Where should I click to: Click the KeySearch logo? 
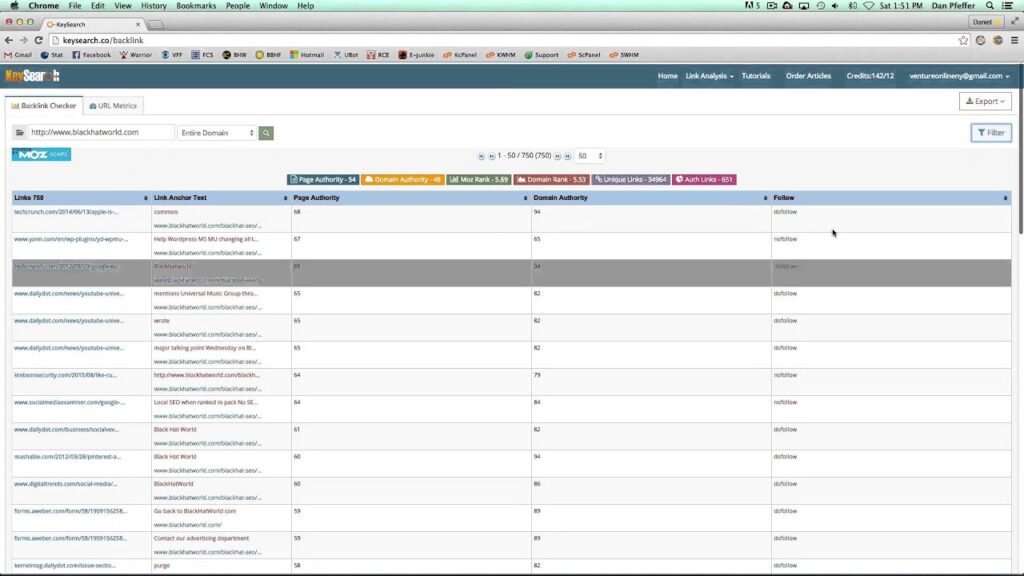33,76
